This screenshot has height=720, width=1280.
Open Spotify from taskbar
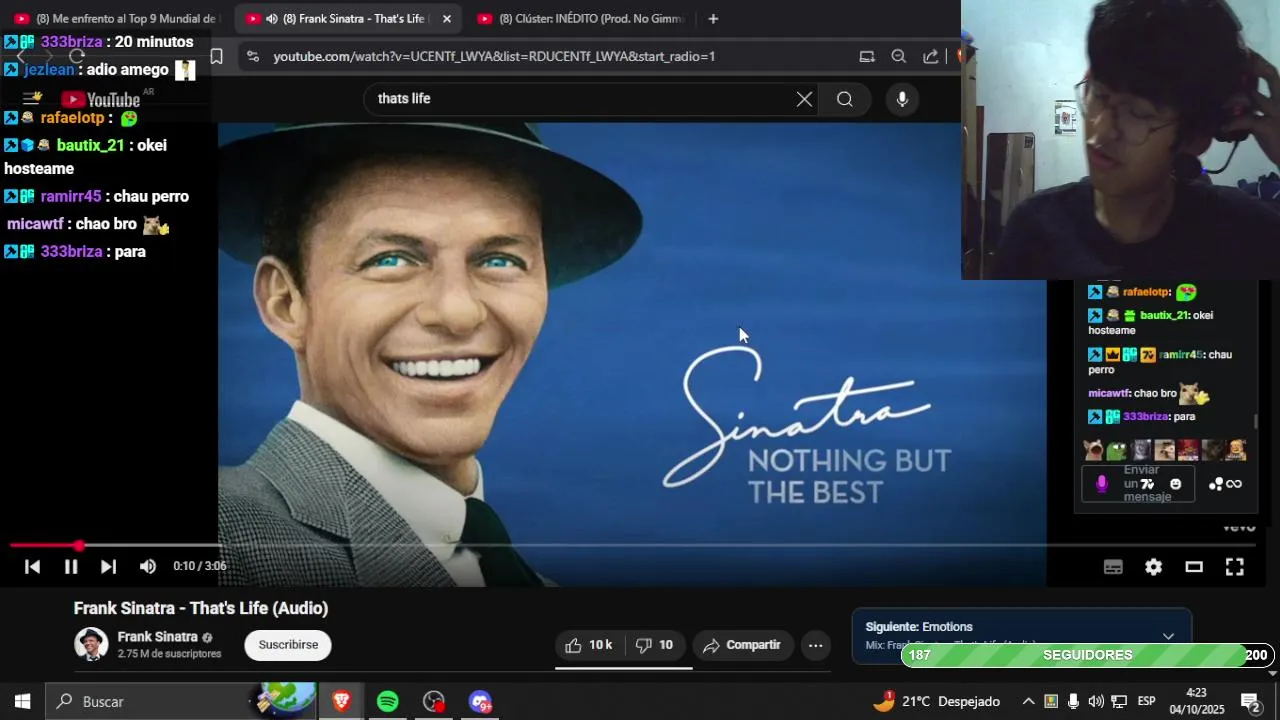point(388,702)
